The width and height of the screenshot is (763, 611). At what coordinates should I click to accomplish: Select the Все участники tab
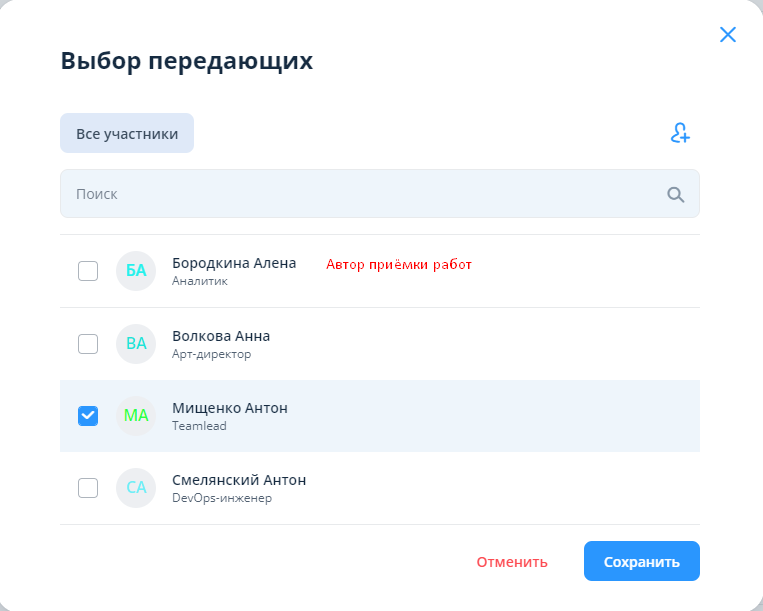coord(127,133)
